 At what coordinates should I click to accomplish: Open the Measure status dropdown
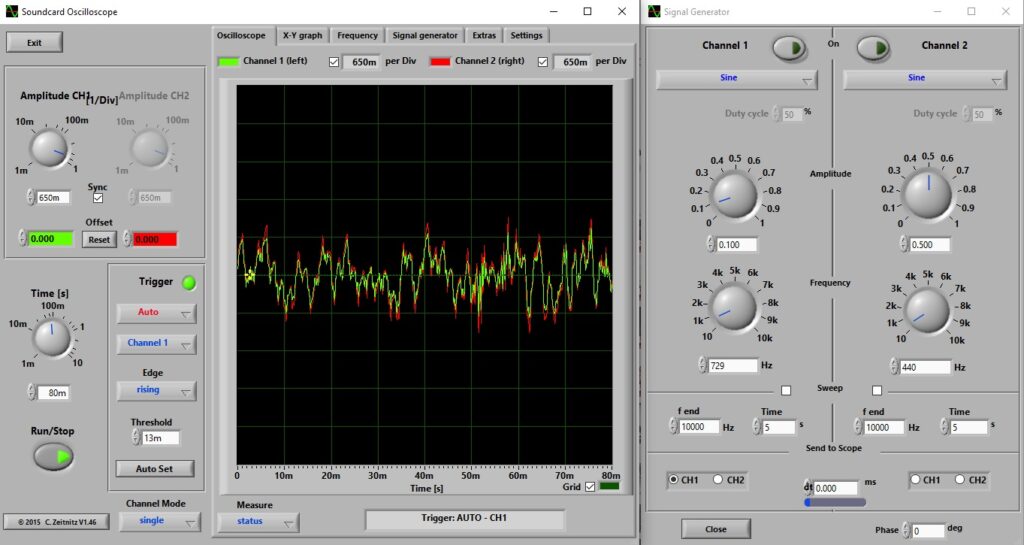point(259,522)
